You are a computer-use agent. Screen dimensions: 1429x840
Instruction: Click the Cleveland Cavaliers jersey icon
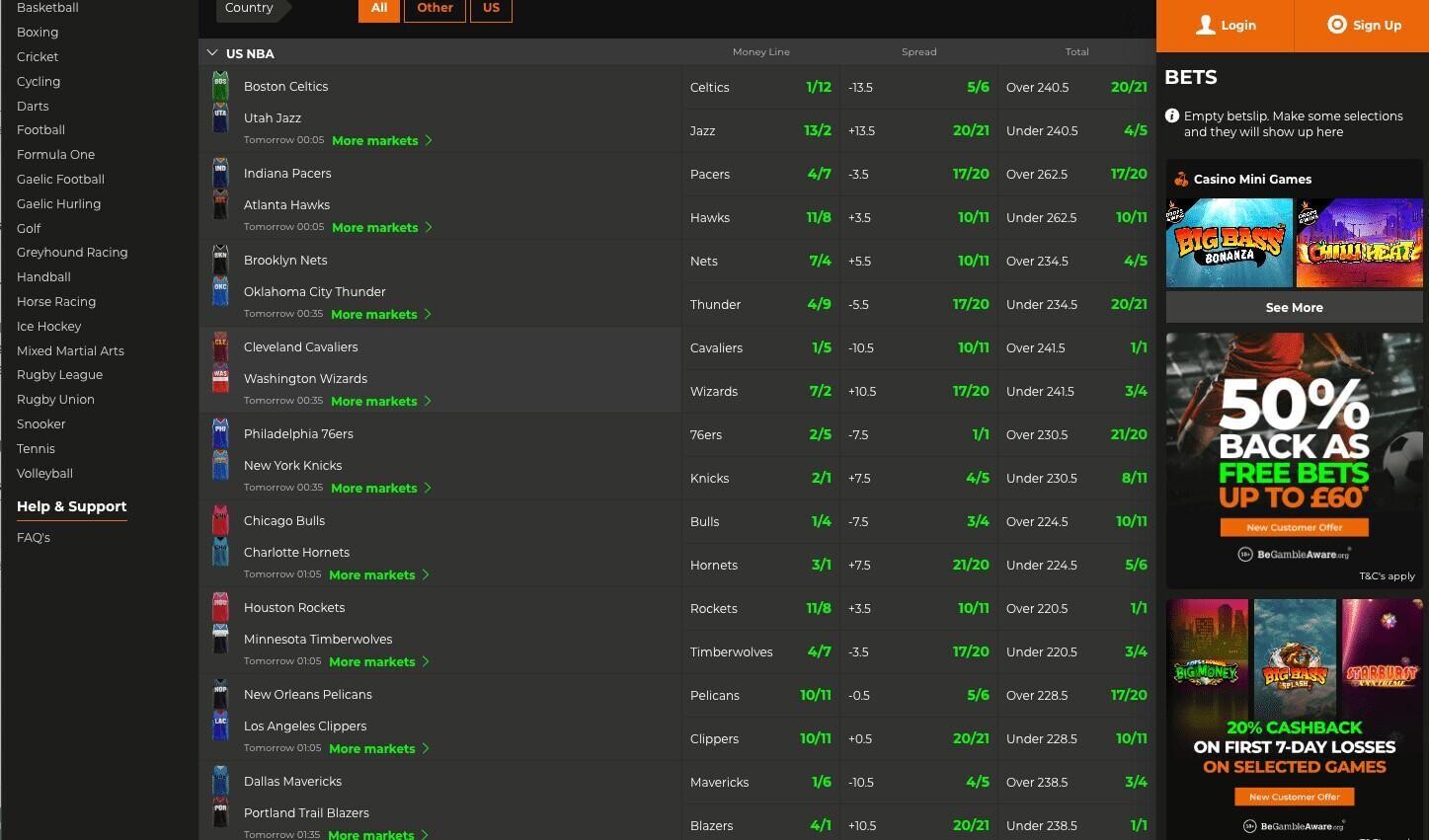220,346
